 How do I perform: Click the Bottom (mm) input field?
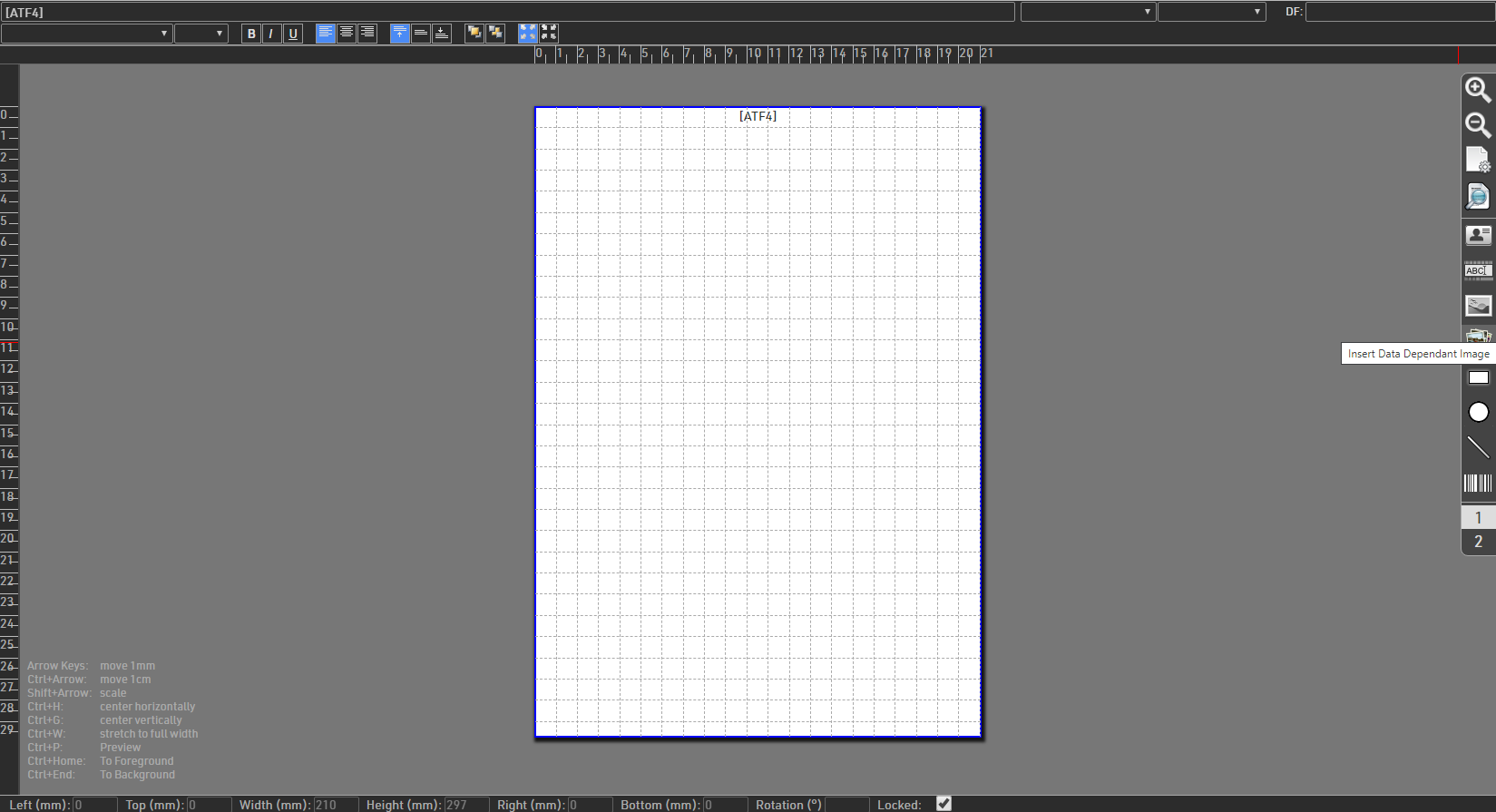click(726, 805)
